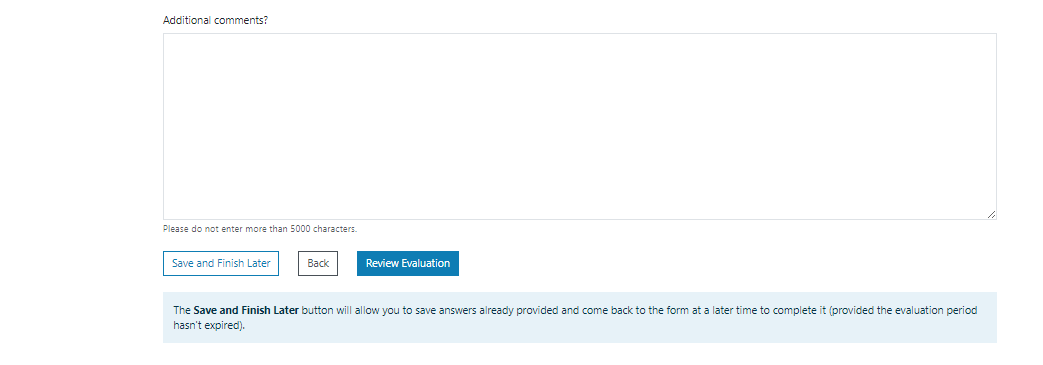The image size is (1043, 365).
Task: Proceed to review the evaluation
Action: click(x=408, y=263)
